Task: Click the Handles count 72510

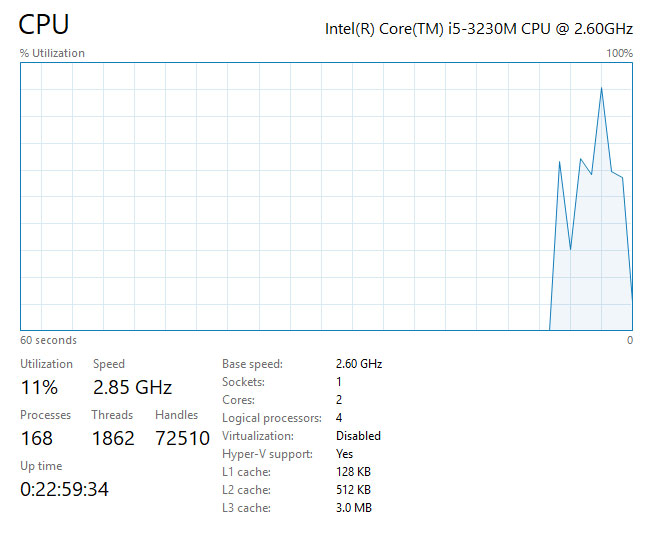Action: [x=182, y=438]
